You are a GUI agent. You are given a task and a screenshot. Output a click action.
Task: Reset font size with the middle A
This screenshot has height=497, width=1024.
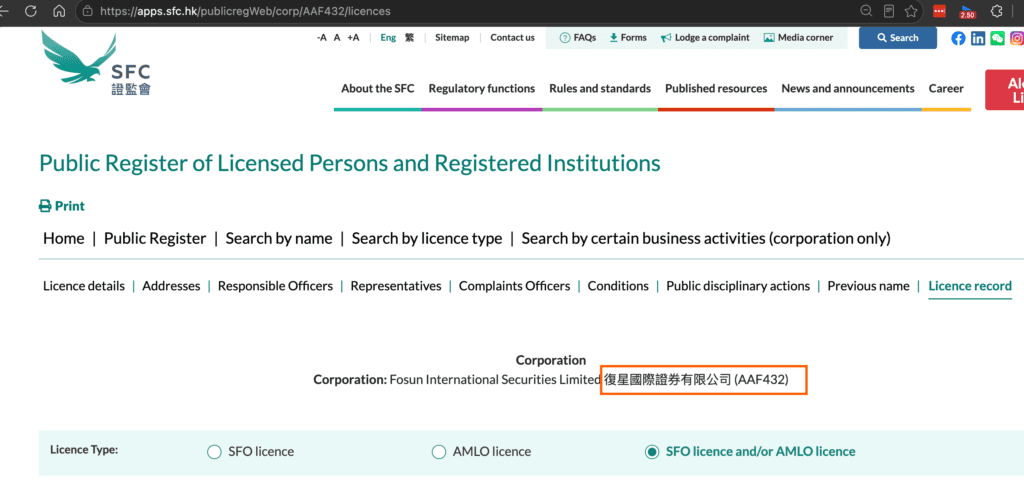click(337, 38)
